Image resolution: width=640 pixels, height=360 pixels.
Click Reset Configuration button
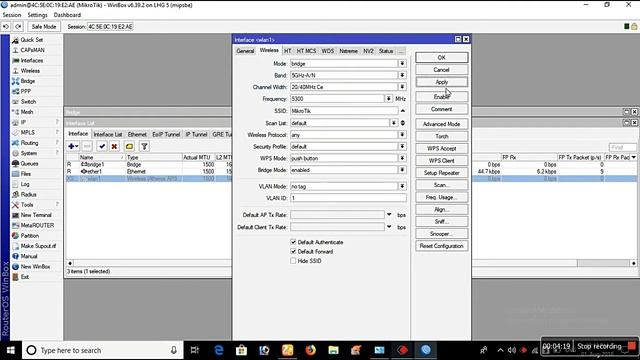[x=442, y=246]
